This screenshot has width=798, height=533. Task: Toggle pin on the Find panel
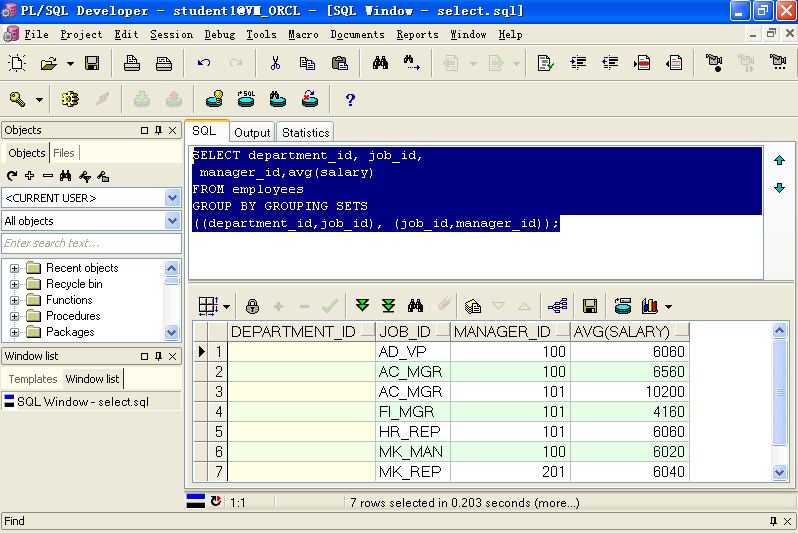(773, 521)
